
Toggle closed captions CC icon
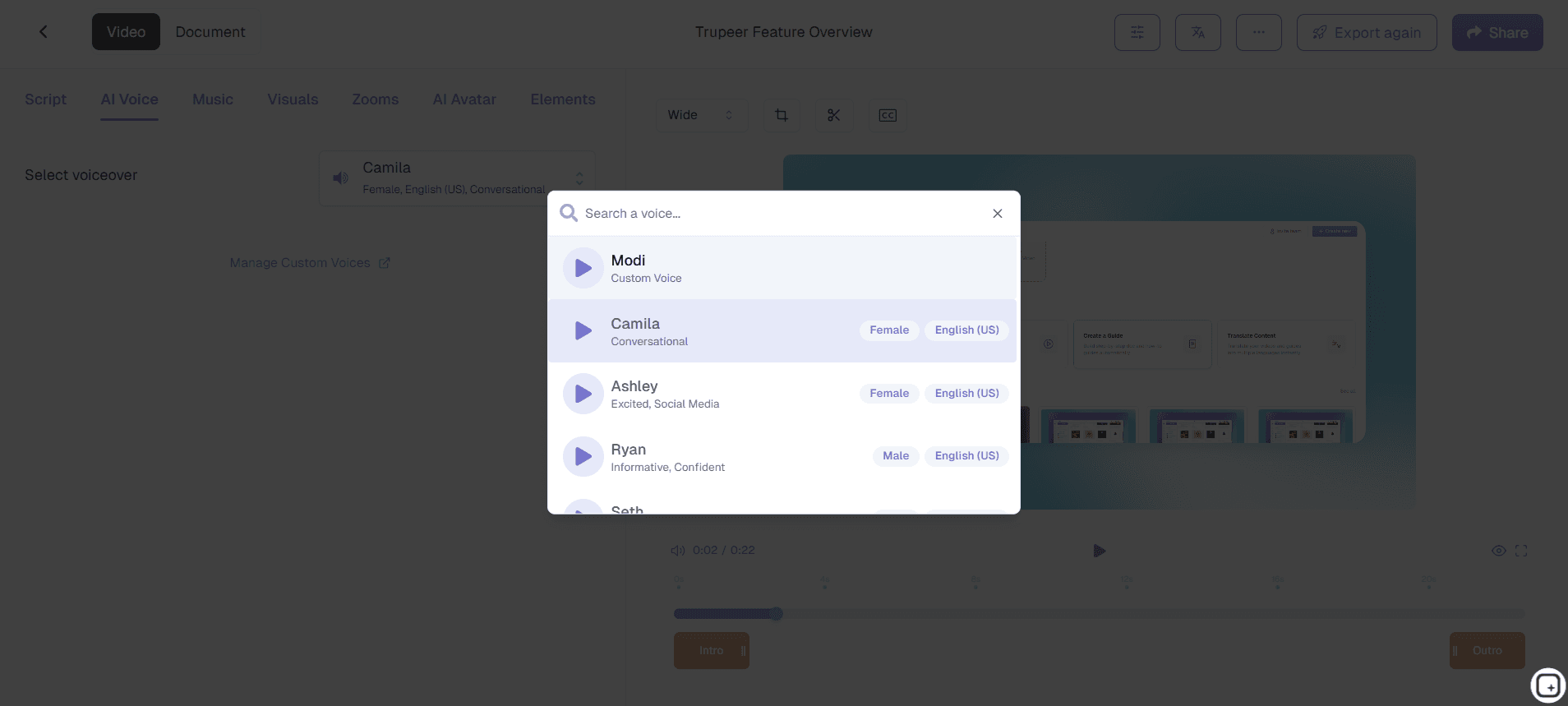(888, 115)
